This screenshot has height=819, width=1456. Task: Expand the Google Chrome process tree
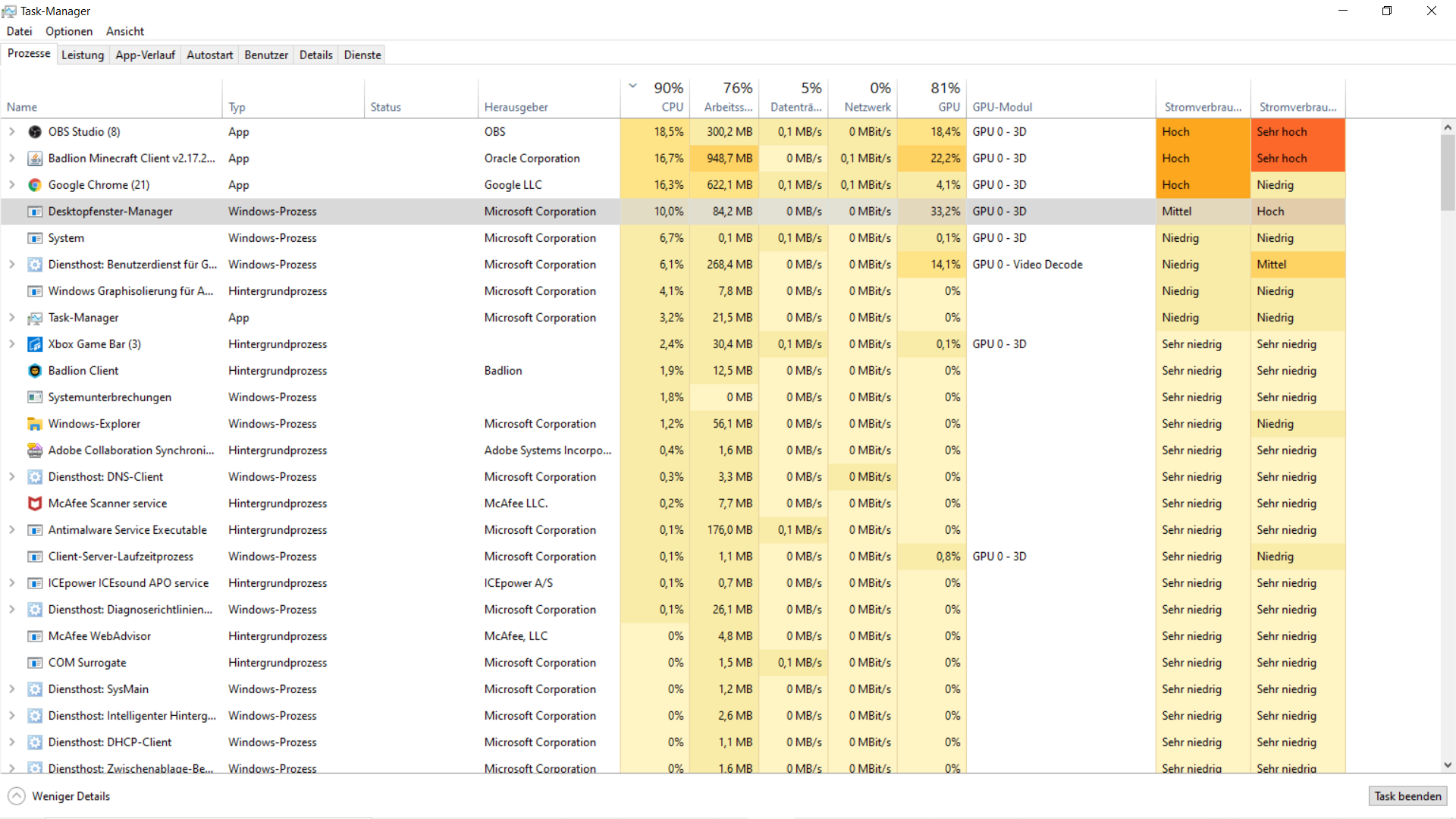tap(12, 185)
